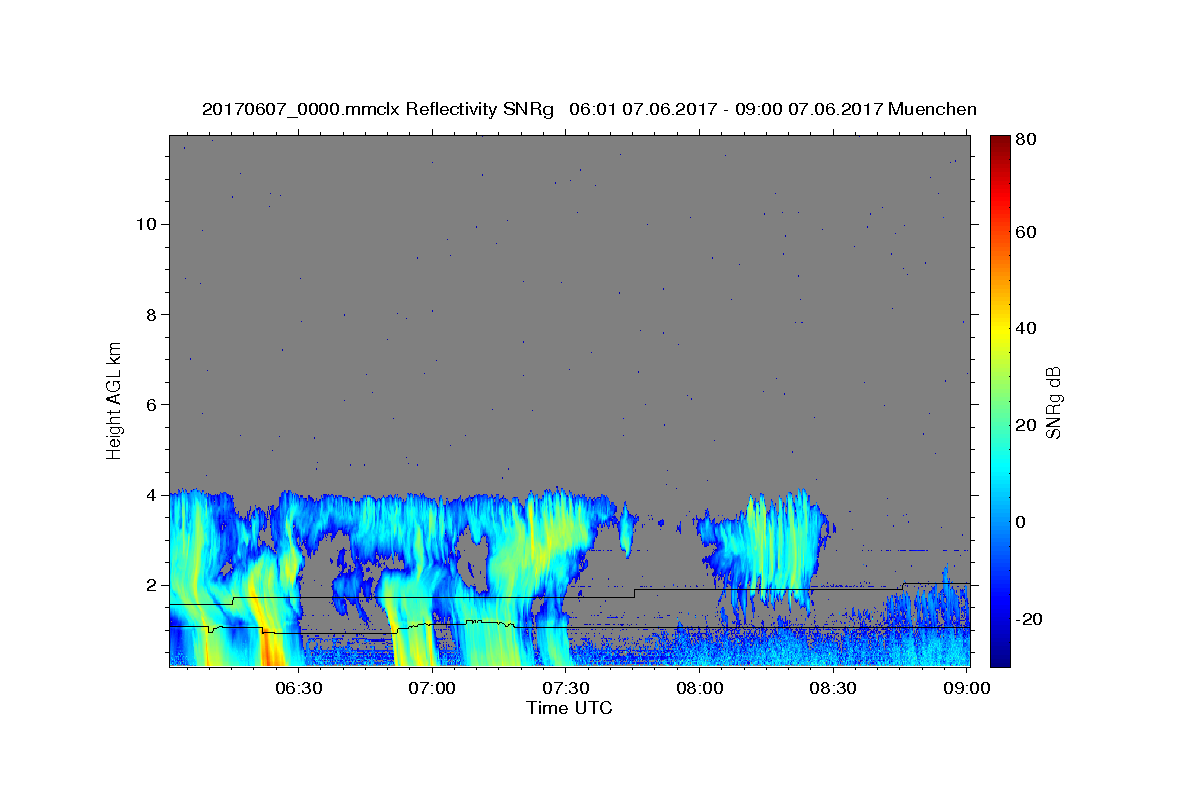The width and height of the screenshot is (1200, 800).
Task: Click the height tick label 6
Action: coord(153,405)
